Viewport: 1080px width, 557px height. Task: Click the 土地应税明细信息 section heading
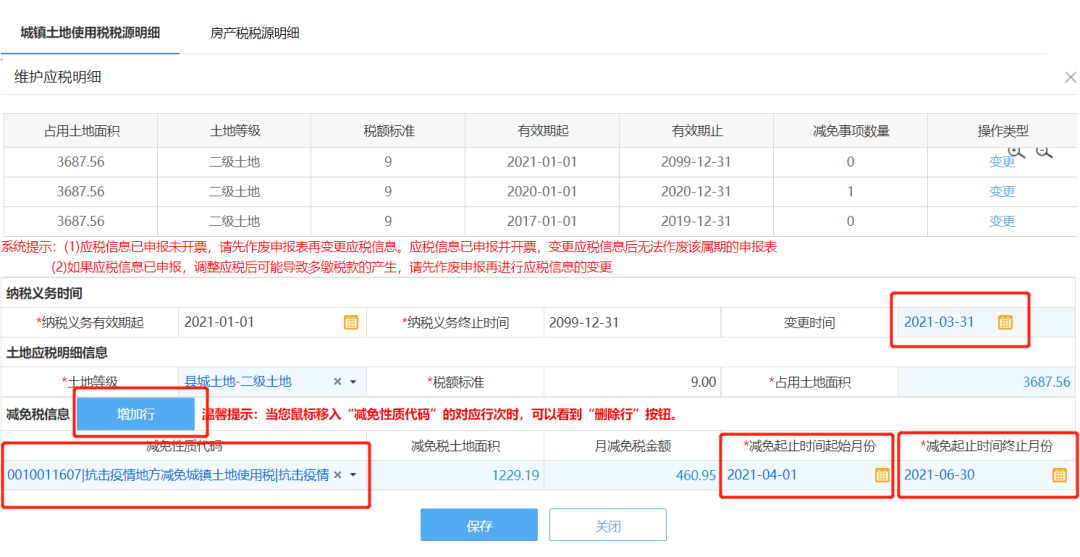56,353
